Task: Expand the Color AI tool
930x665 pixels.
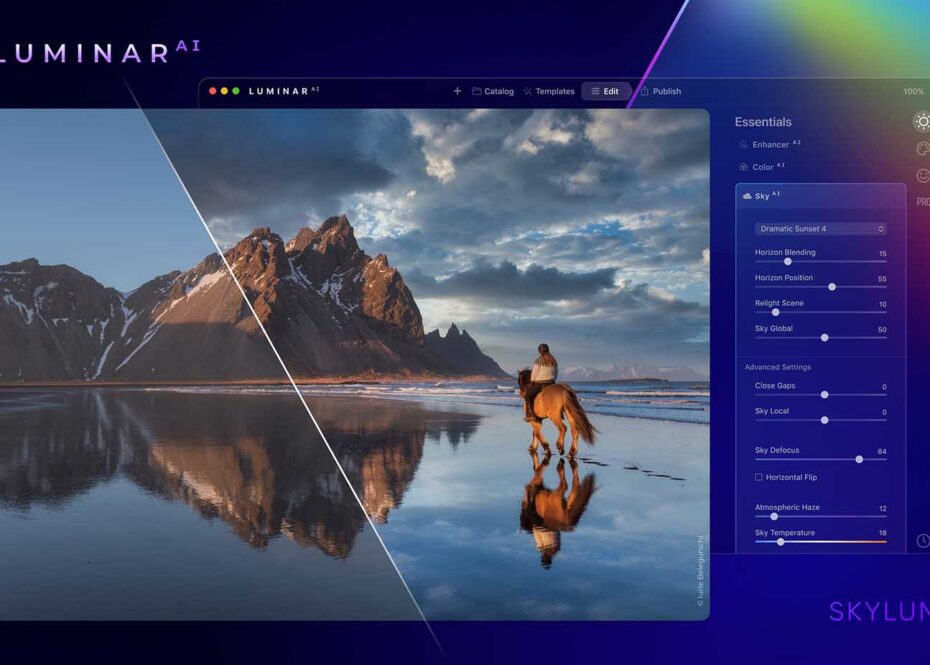Action: pyautogui.click(x=762, y=167)
